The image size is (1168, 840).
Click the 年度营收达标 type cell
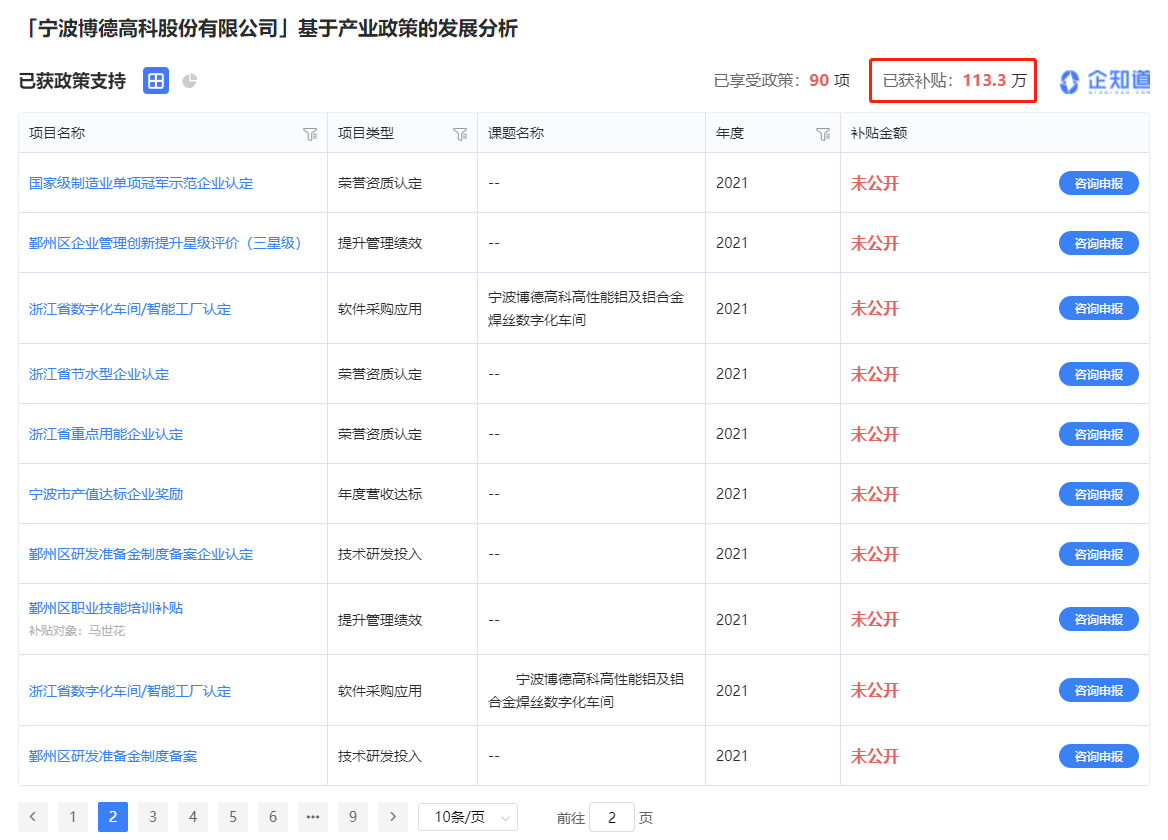[380, 494]
